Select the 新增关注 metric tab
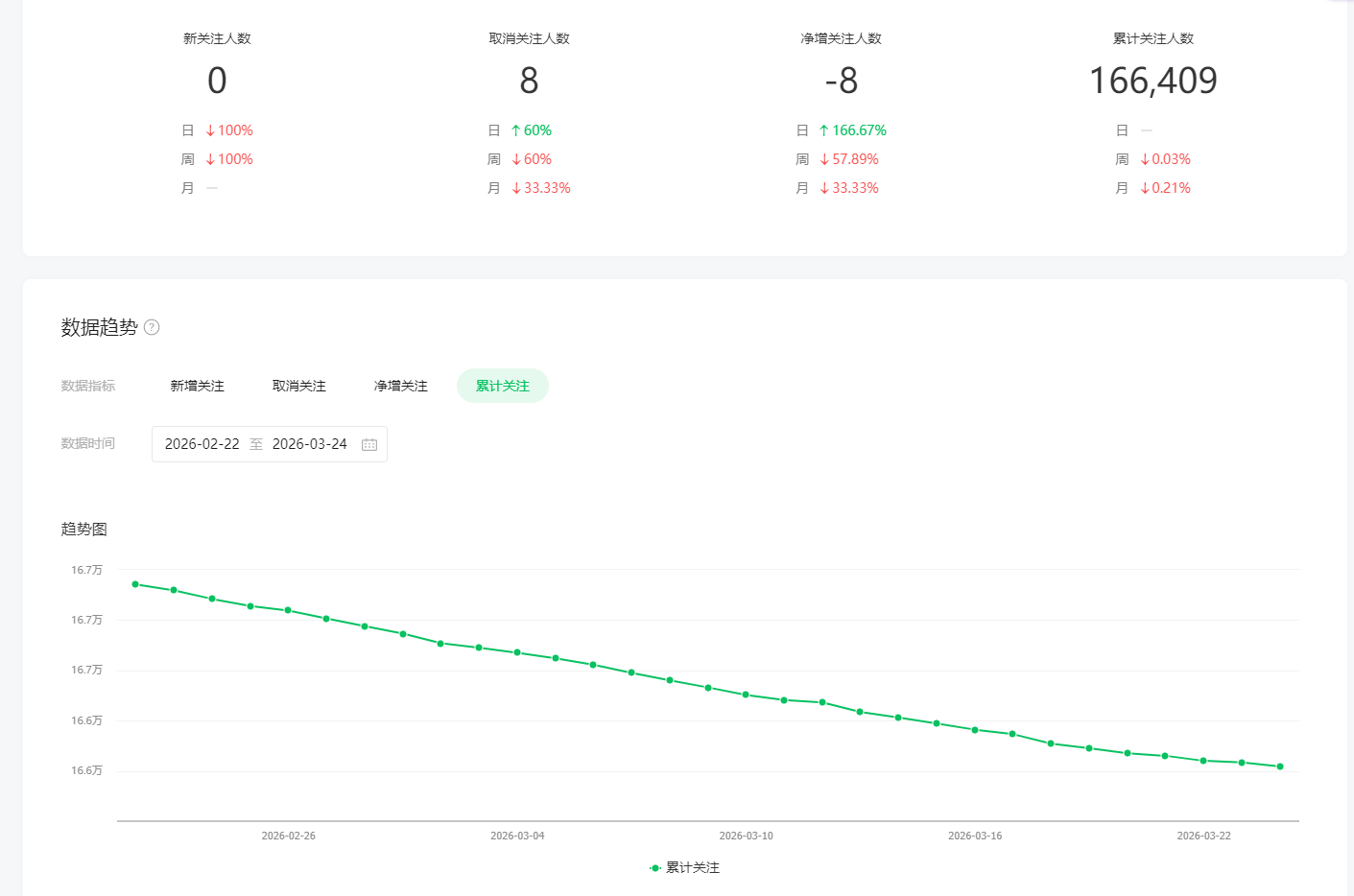 [197, 386]
